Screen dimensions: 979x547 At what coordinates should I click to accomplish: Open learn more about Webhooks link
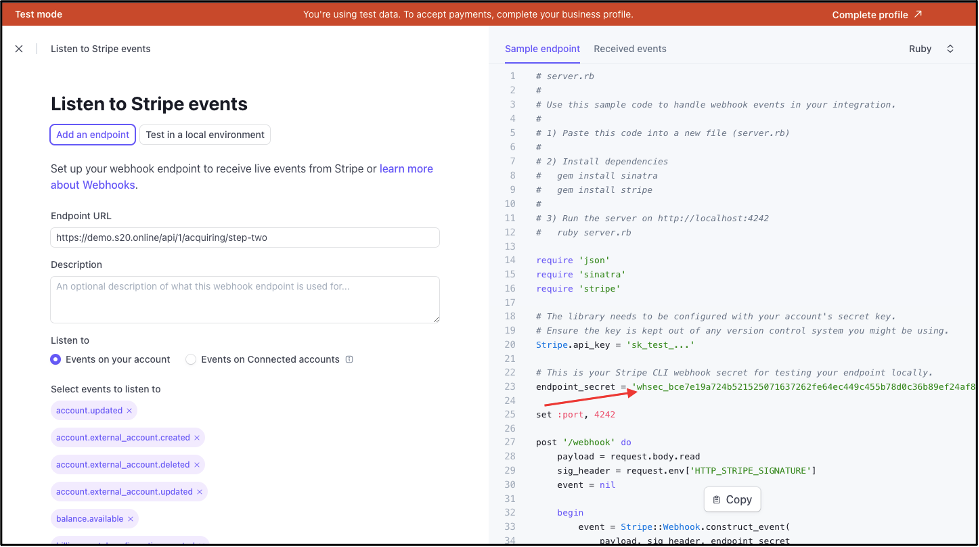(x=406, y=169)
